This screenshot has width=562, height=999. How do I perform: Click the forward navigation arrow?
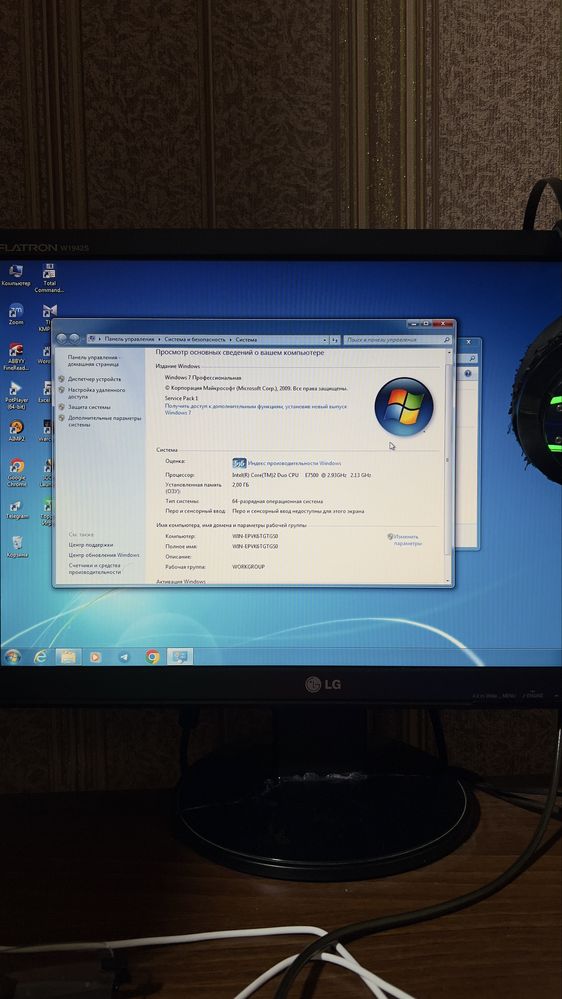75,339
